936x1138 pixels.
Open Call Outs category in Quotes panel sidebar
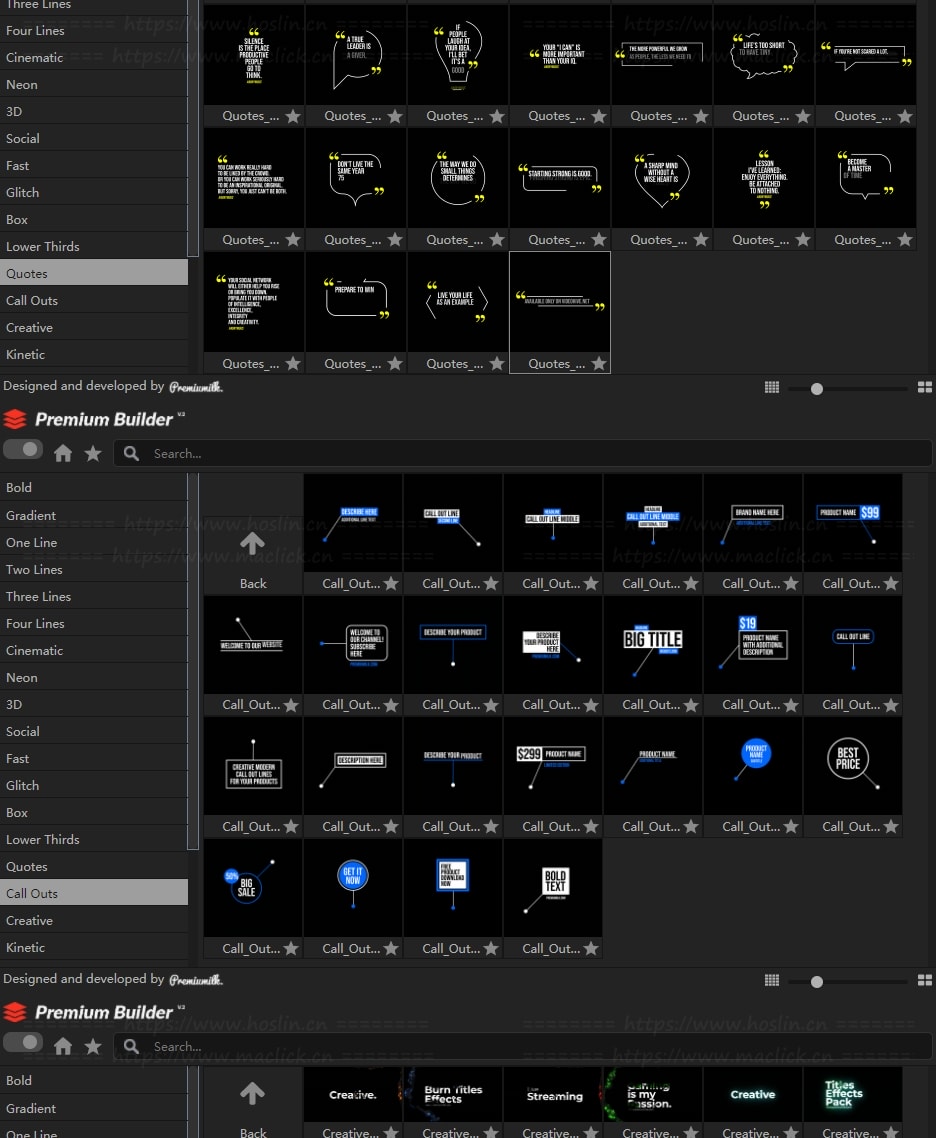coord(94,300)
